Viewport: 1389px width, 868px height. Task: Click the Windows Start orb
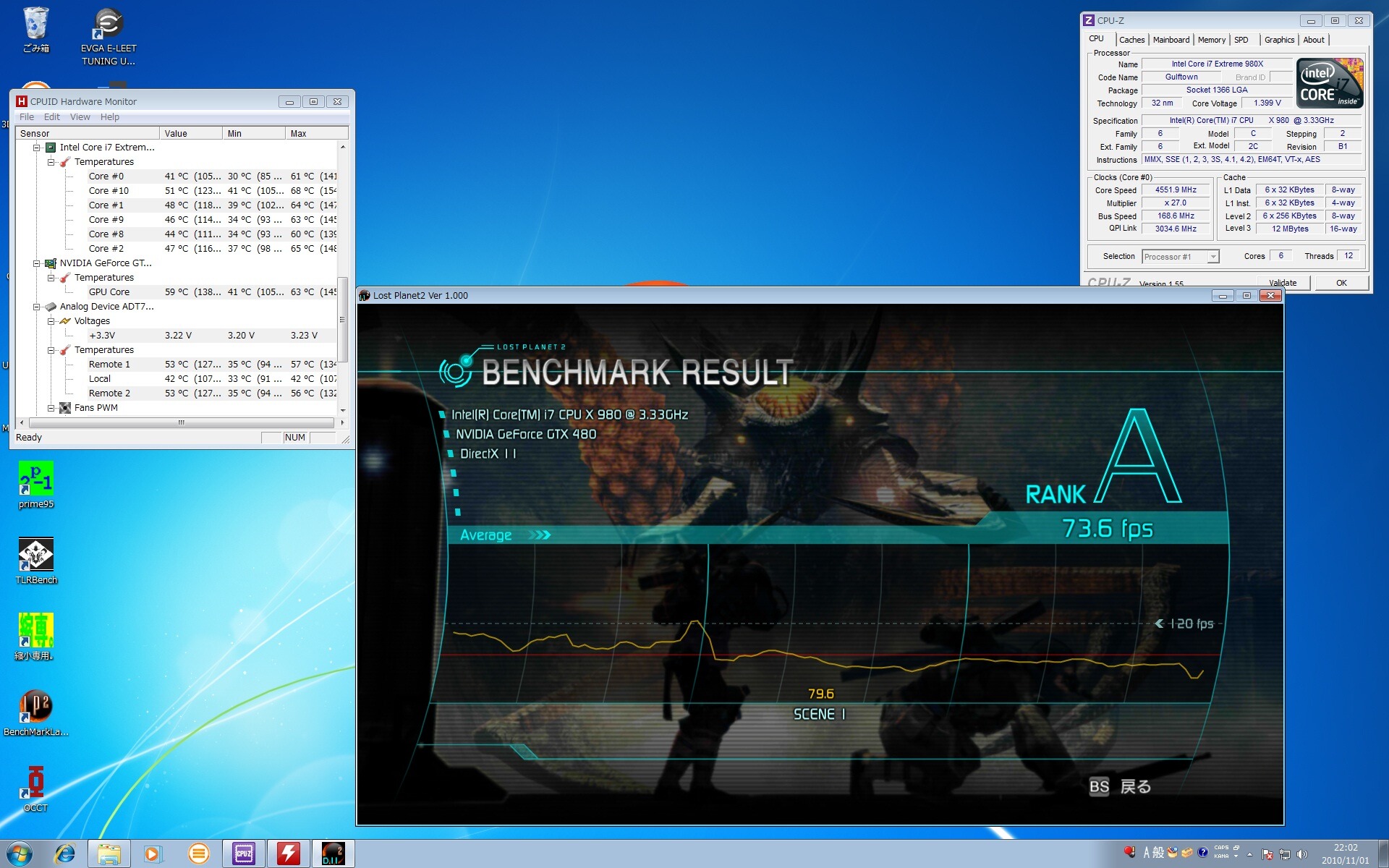[20, 854]
